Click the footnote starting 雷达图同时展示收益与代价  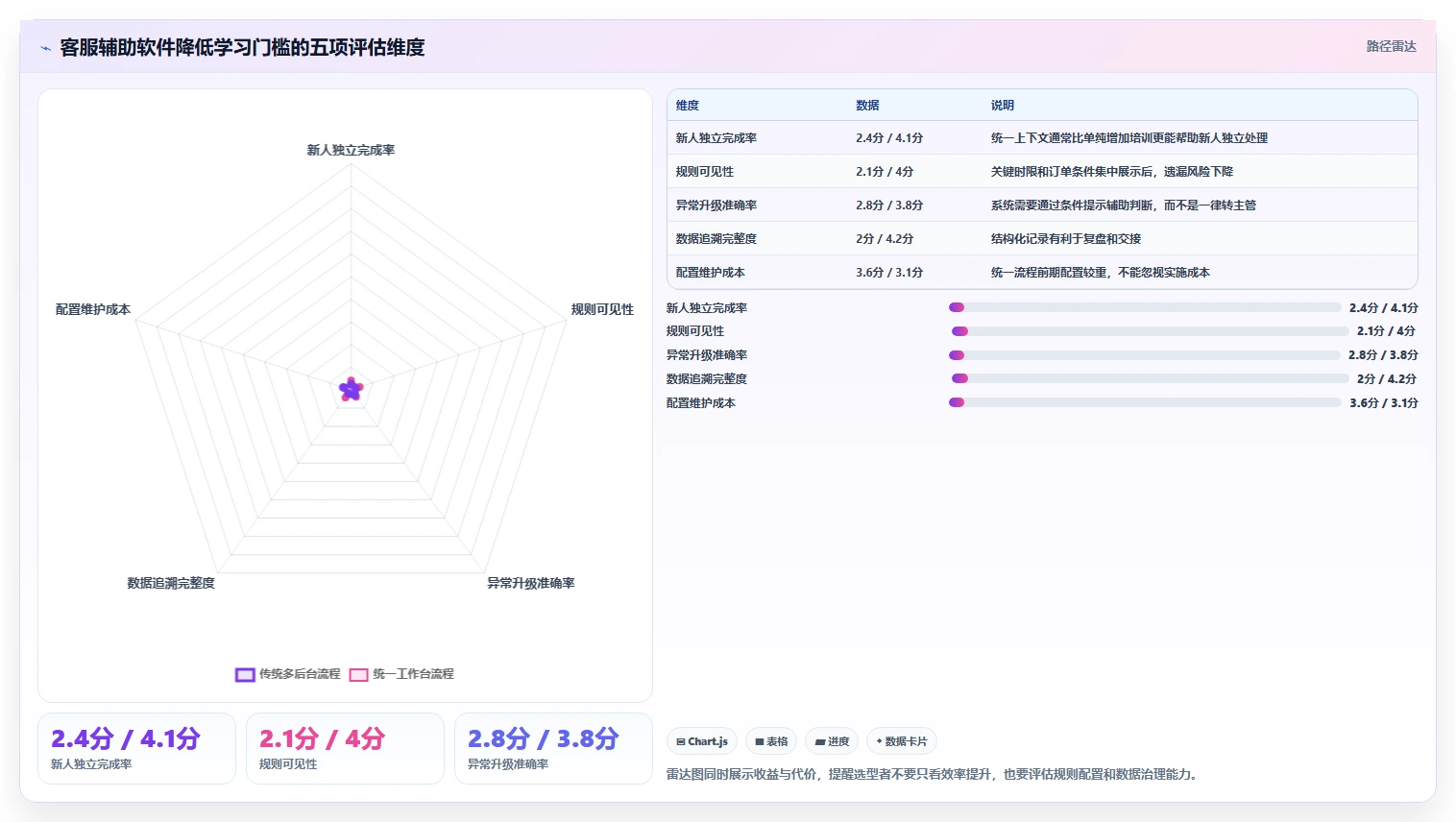[934, 774]
